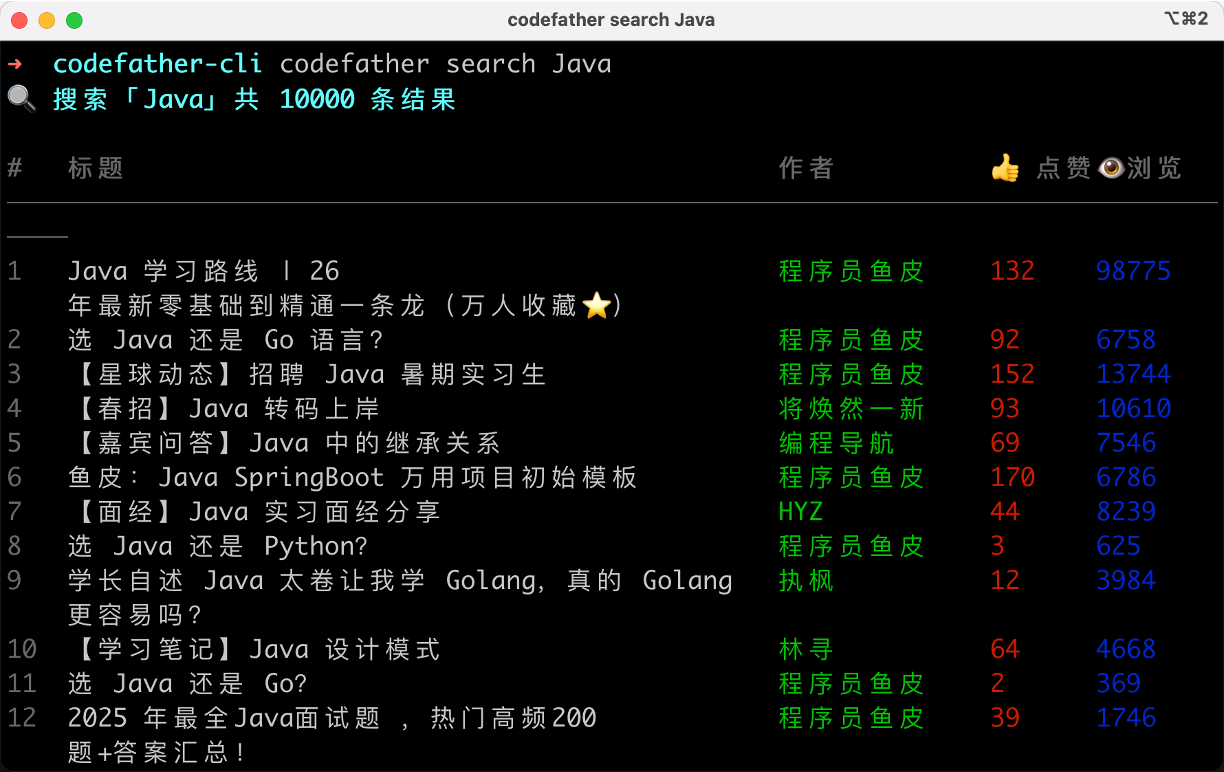Click like count 170 for SpringBoot template
The image size is (1224, 772).
(x=1012, y=477)
